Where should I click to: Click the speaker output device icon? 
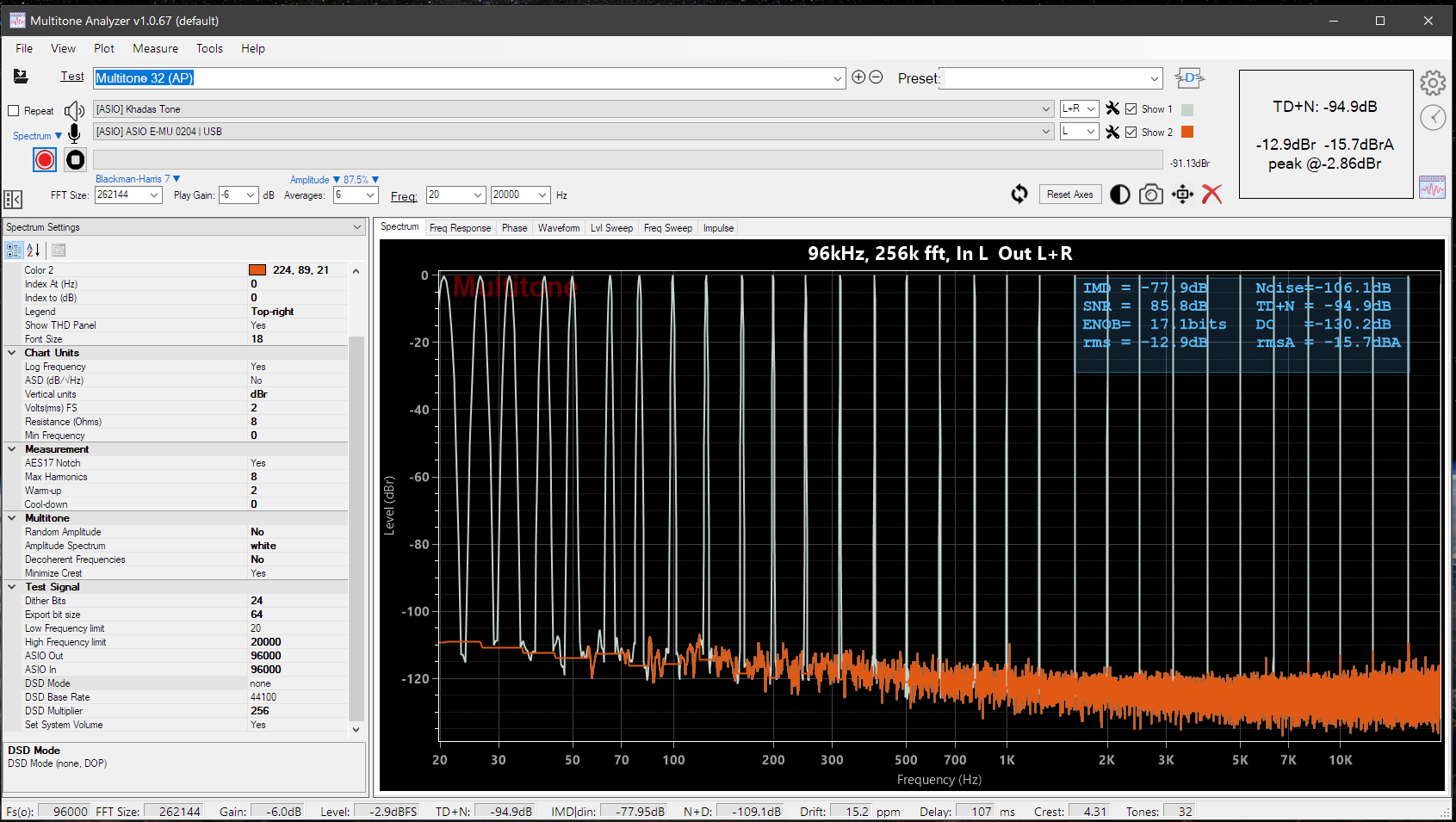point(75,110)
